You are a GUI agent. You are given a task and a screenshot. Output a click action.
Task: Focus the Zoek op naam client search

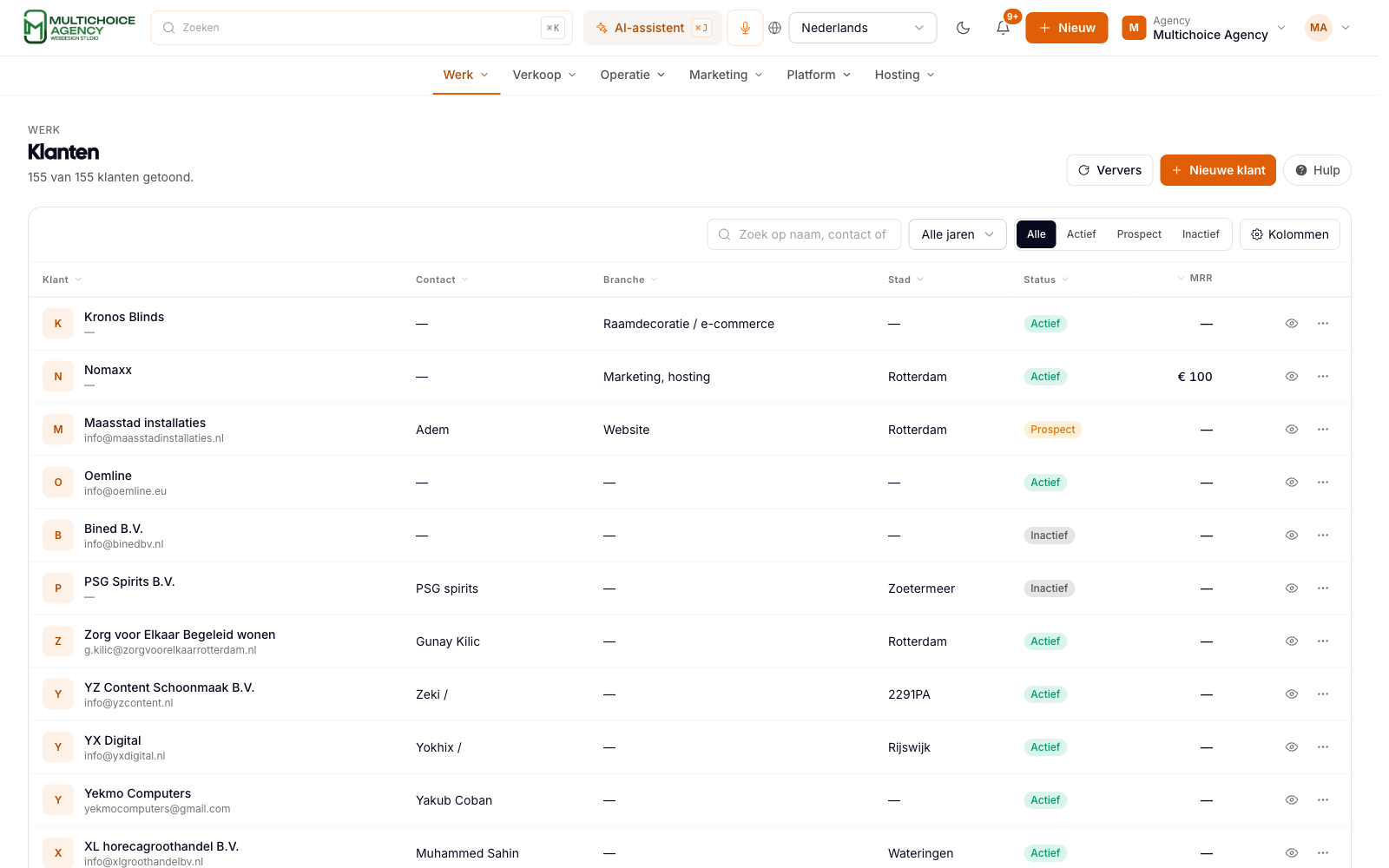click(804, 234)
